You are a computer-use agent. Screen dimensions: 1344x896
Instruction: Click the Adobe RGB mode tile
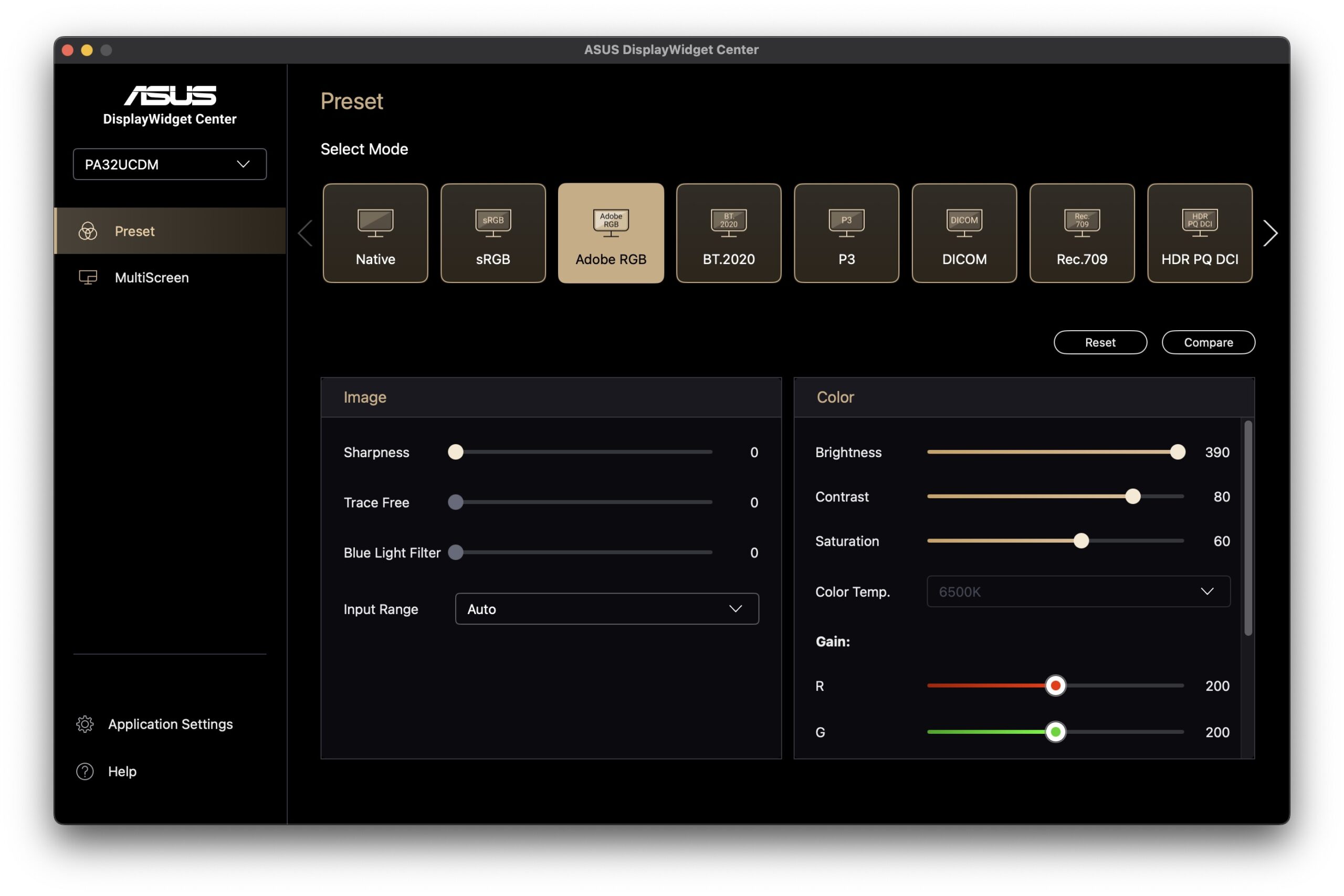point(611,233)
